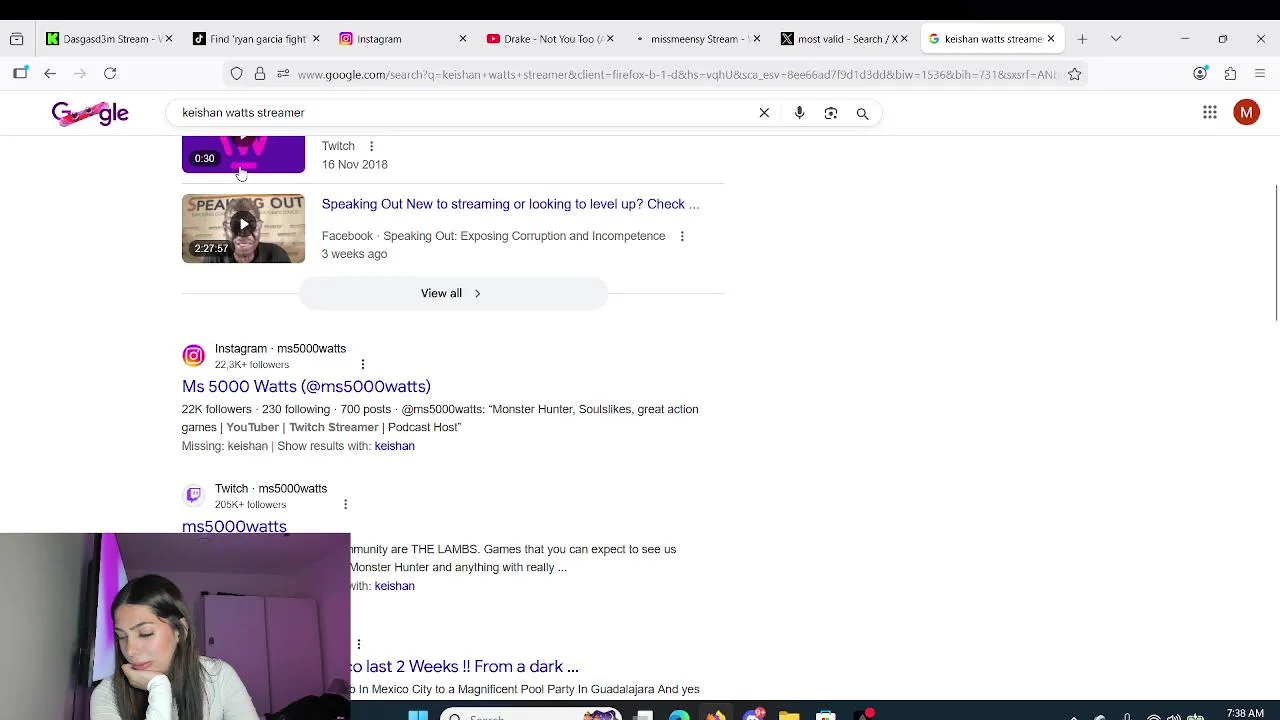Image resolution: width=1280 pixels, height=720 pixels.
Task: Switch to the Instagram tab
Action: (402, 39)
